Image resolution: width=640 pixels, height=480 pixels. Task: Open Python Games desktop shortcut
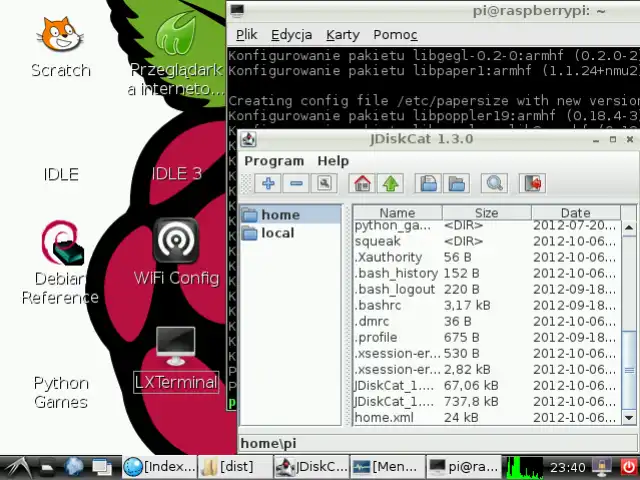(x=61, y=392)
